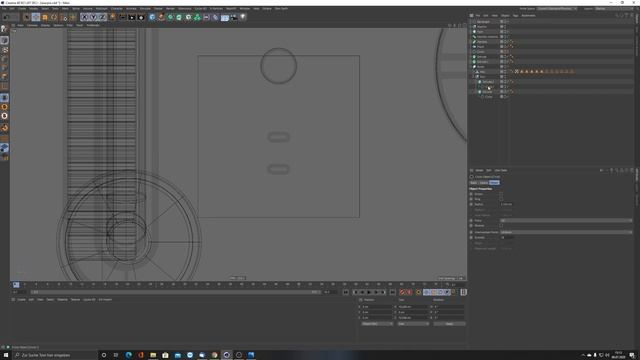This screenshot has width=640, height=360.
Task: Open the Edit Render Settings icon
Action: (141, 17)
